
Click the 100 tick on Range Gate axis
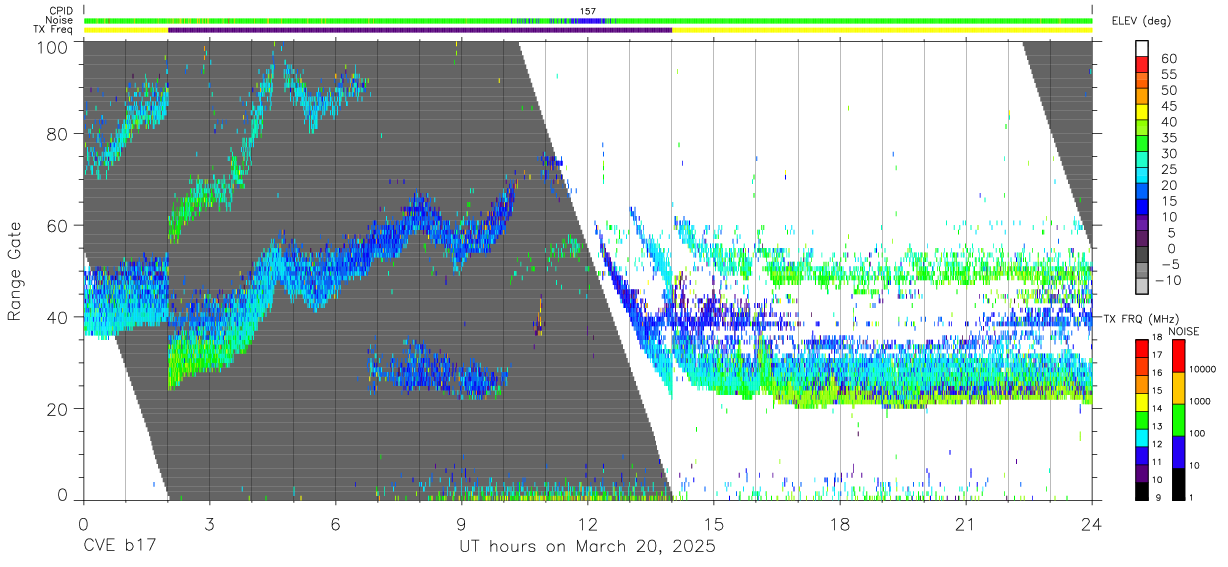click(x=52, y=46)
